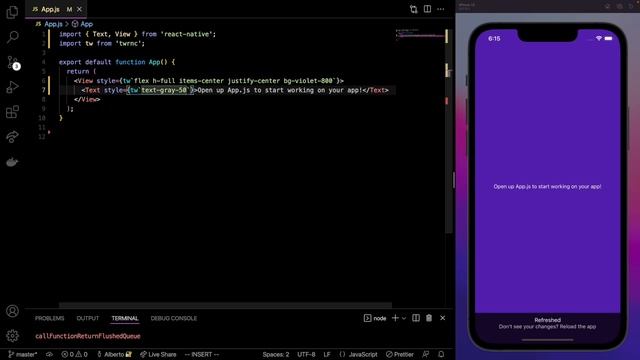Switch to the PROBLEMS panel tab

pos(49,318)
